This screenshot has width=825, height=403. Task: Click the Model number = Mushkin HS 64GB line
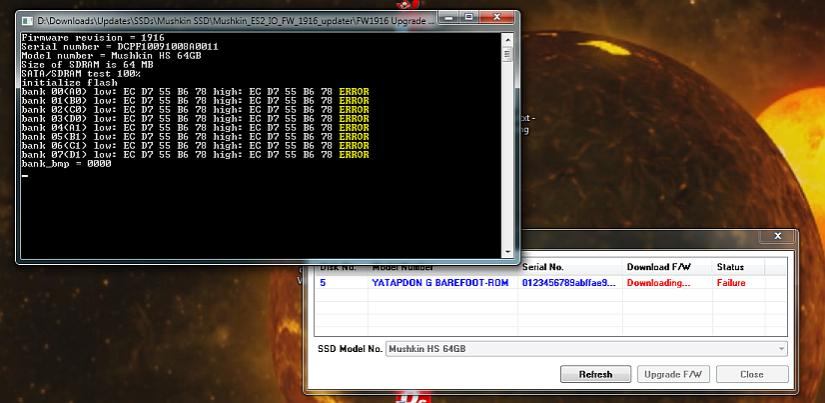[x=112, y=56]
